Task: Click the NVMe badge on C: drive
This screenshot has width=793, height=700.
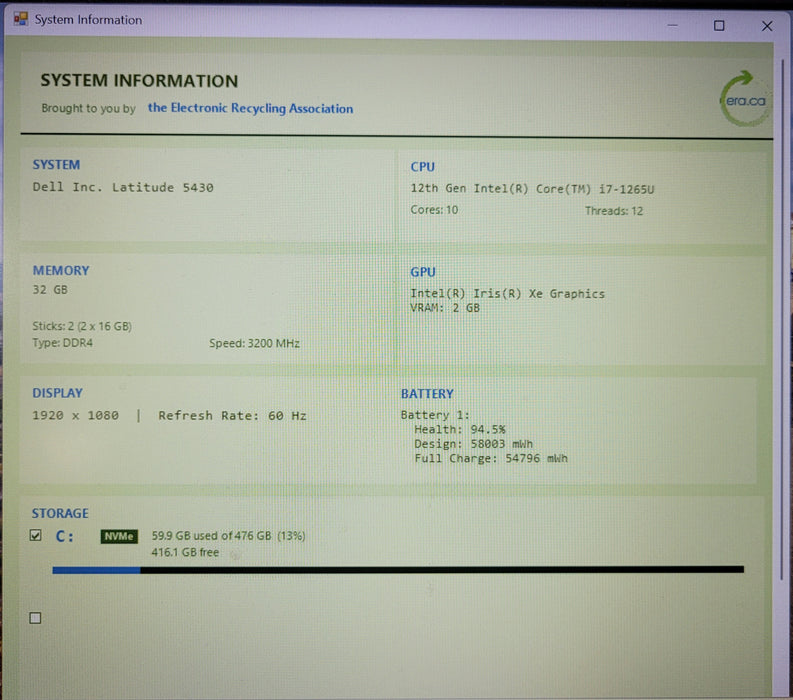Action: [x=119, y=536]
